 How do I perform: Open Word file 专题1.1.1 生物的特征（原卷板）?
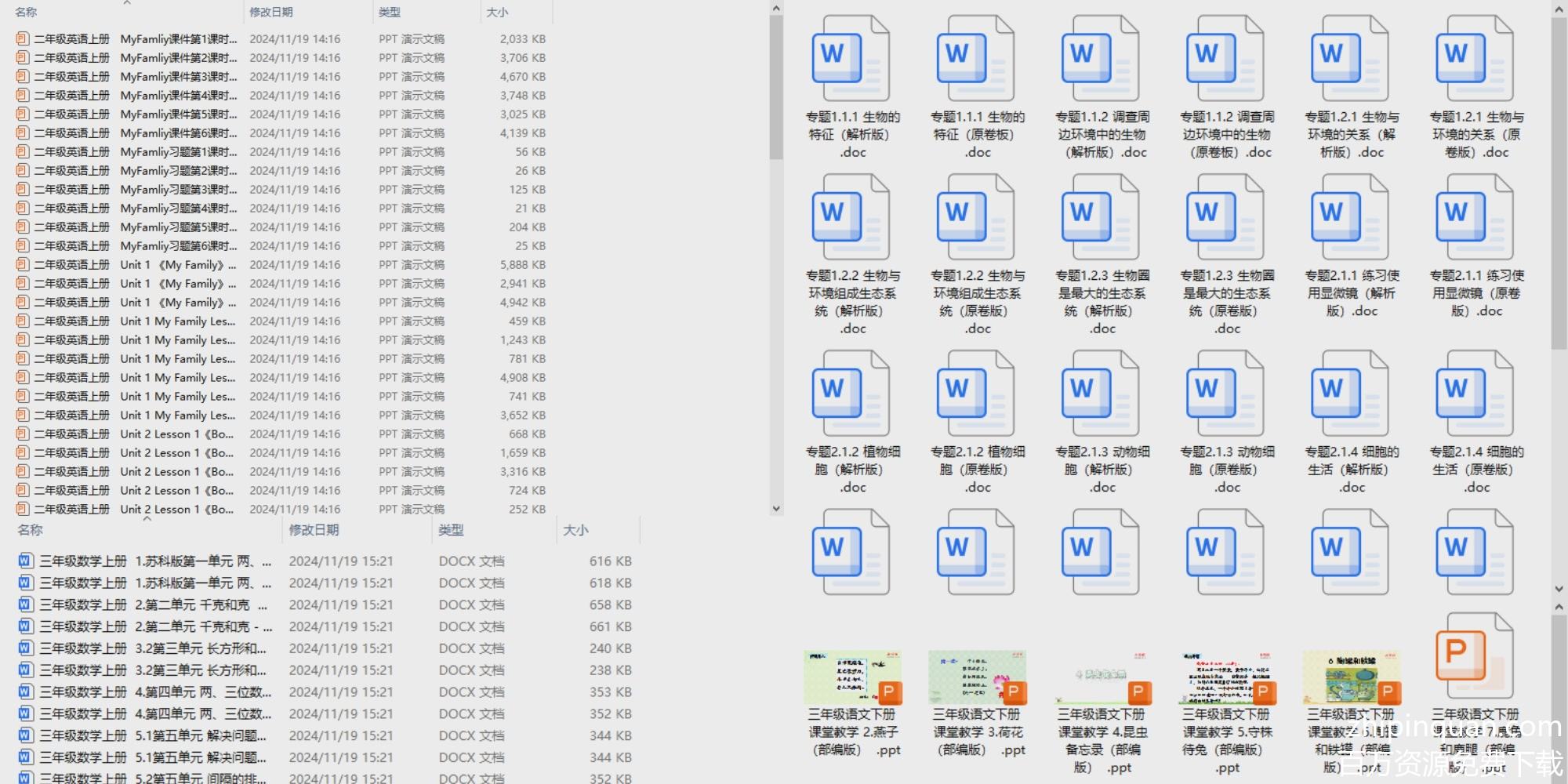click(976, 59)
